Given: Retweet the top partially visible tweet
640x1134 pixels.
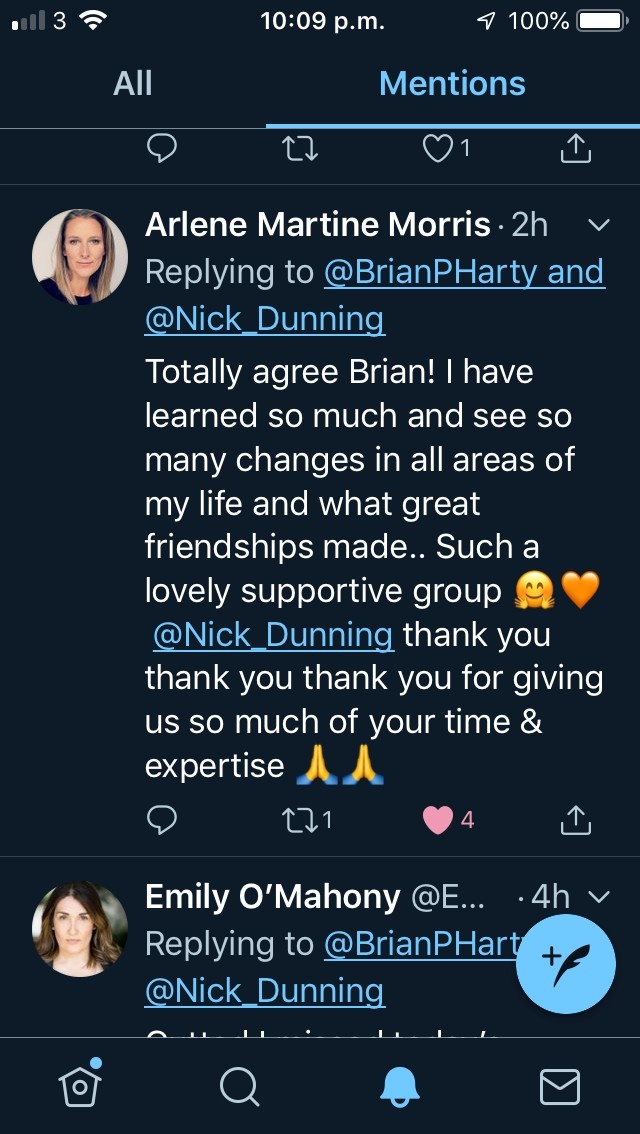Looking at the screenshot, I should click(299, 149).
